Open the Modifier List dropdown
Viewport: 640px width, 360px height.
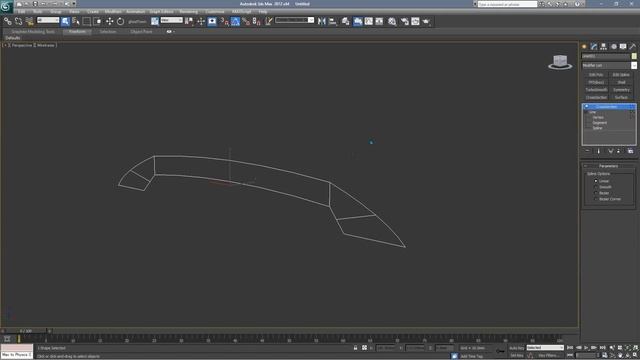[634, 65]
